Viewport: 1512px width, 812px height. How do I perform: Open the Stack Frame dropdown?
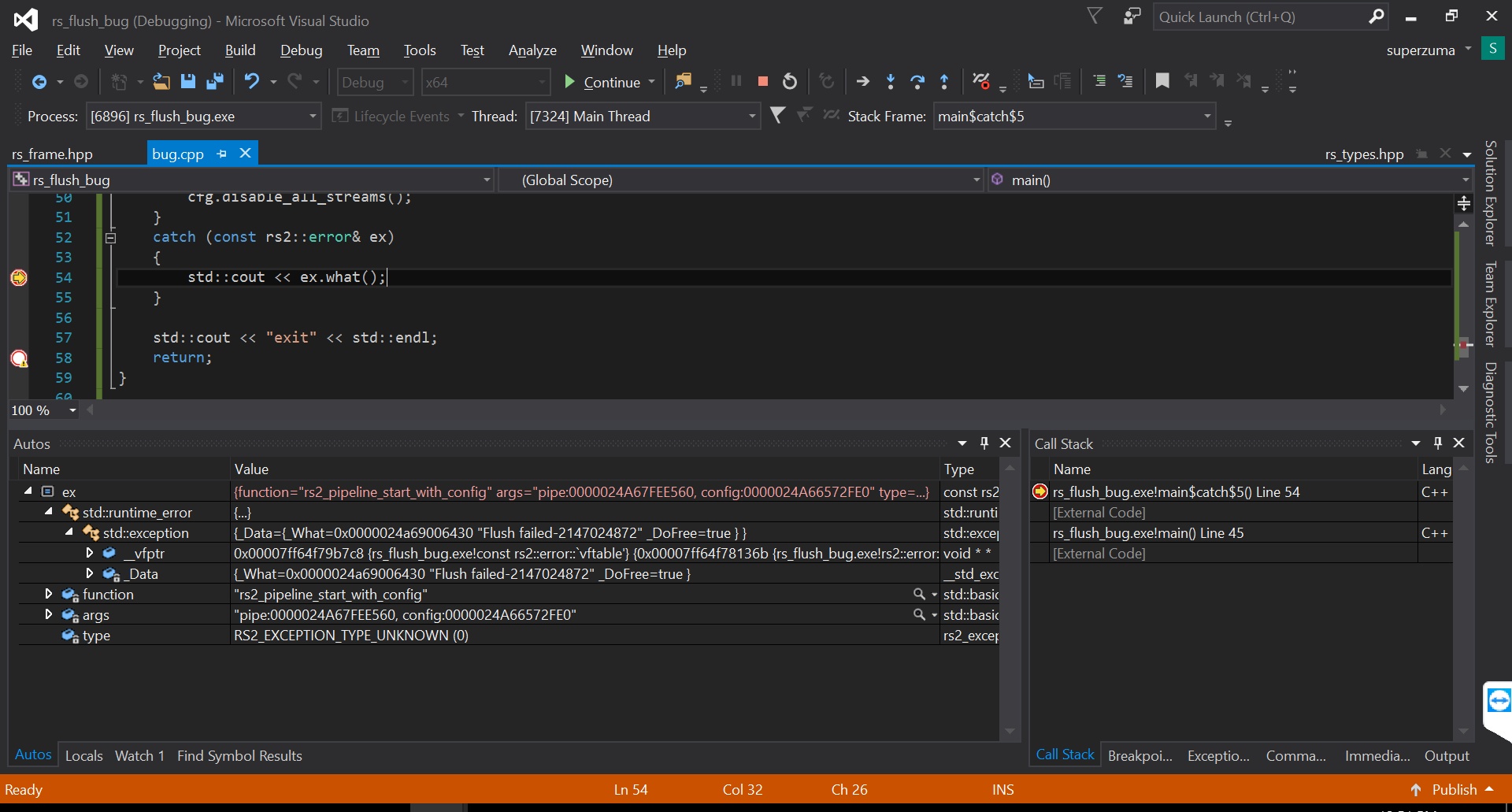1207,116
